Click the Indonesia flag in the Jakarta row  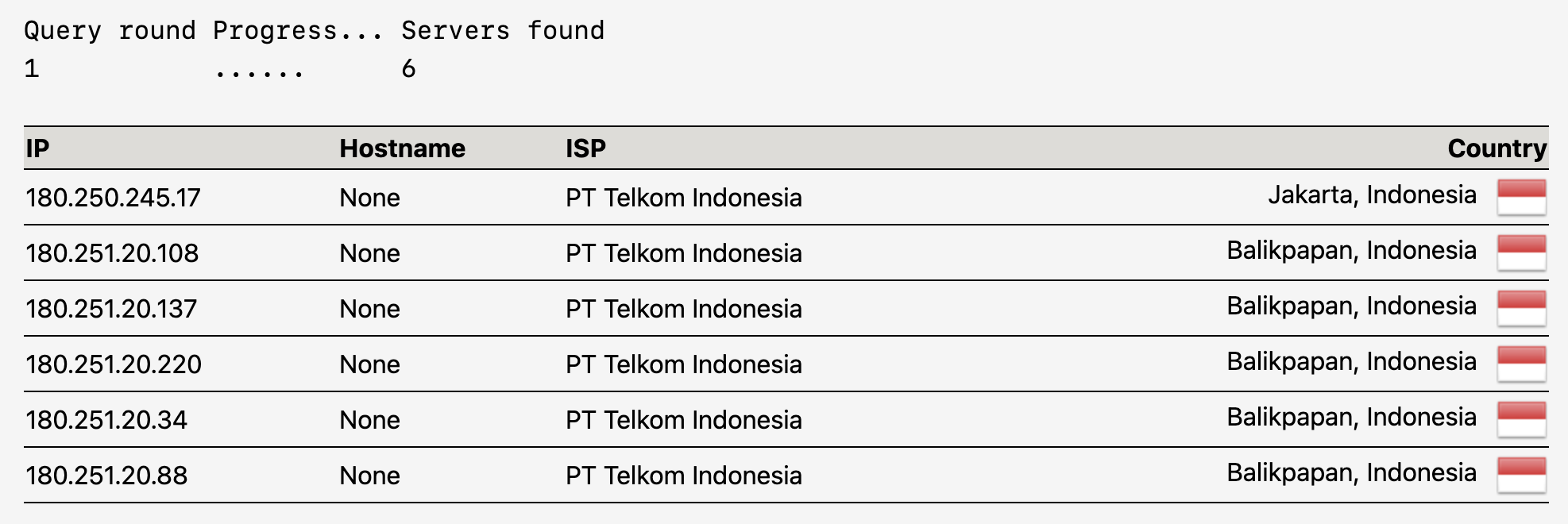pyautogui.click(x=1521, y=197)
